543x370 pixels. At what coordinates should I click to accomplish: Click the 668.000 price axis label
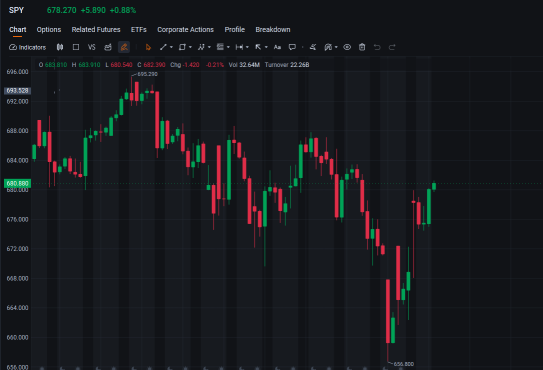[17, 279]
